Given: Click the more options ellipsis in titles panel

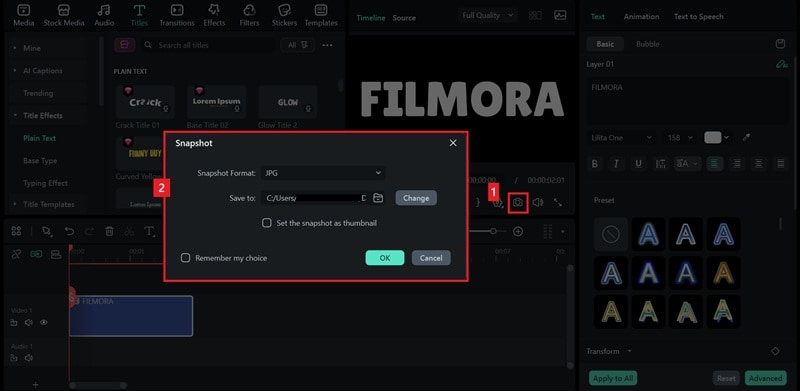Looking at the screenshot, I should [327, 45].
